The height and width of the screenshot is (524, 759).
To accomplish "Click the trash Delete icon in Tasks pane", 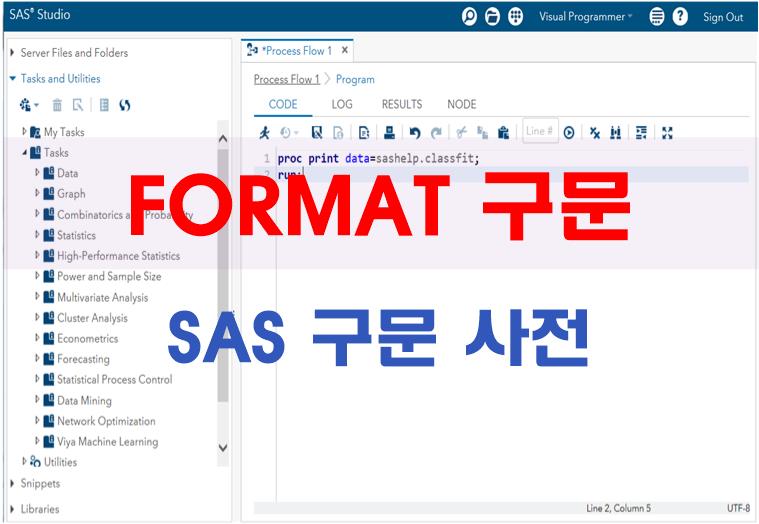I will (x=57, y=105).
